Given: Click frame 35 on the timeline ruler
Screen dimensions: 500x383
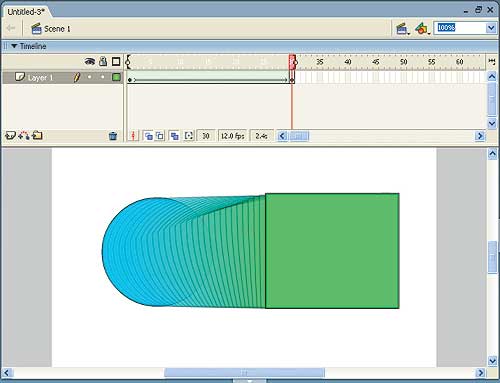Looking at the screenshot, I should pos(320,62).
